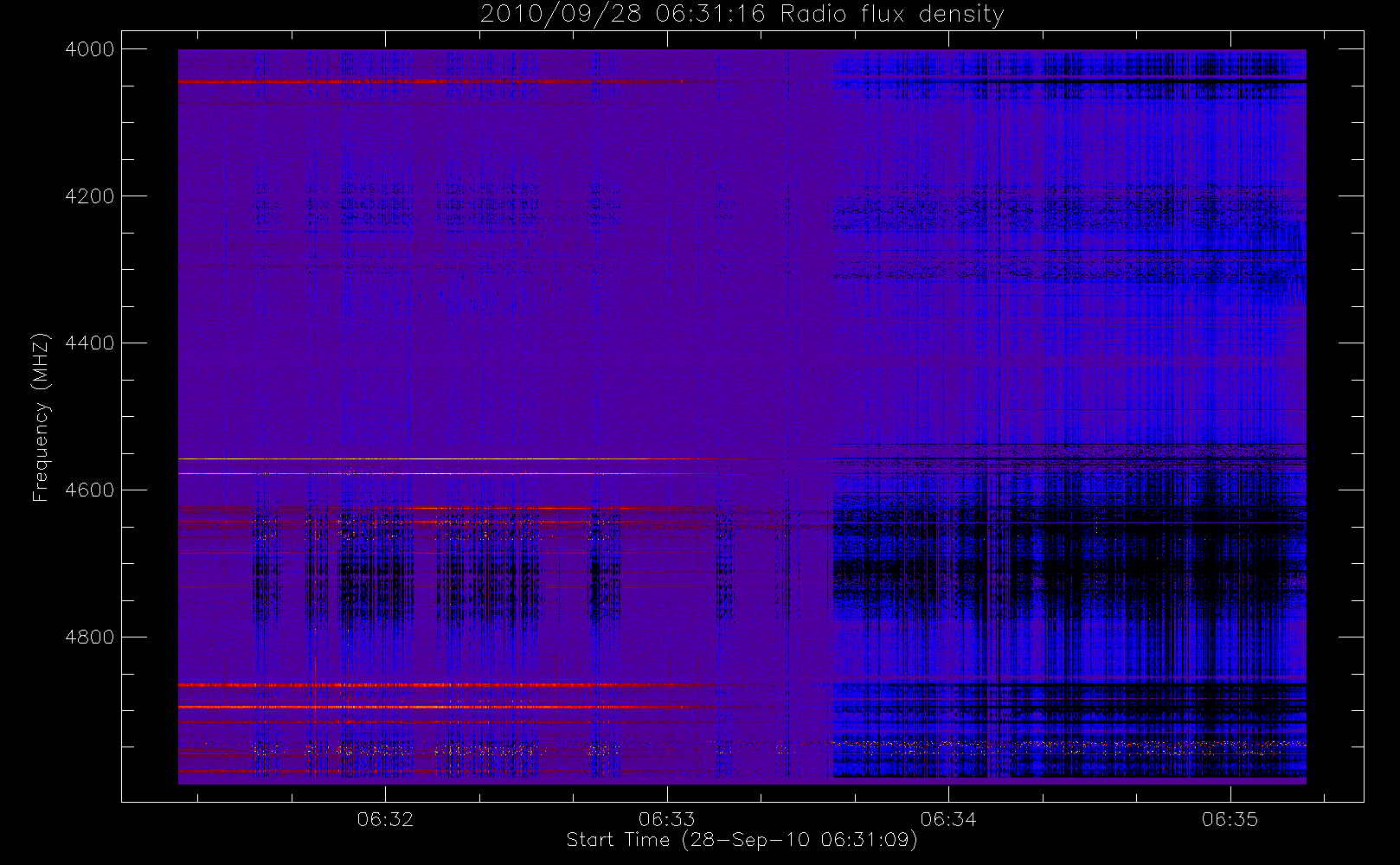Click the plot title "2010/09/28 06:31:16 Radio flux density"
The width and height of the screenshot is (1400, 865).
[742, 14]
